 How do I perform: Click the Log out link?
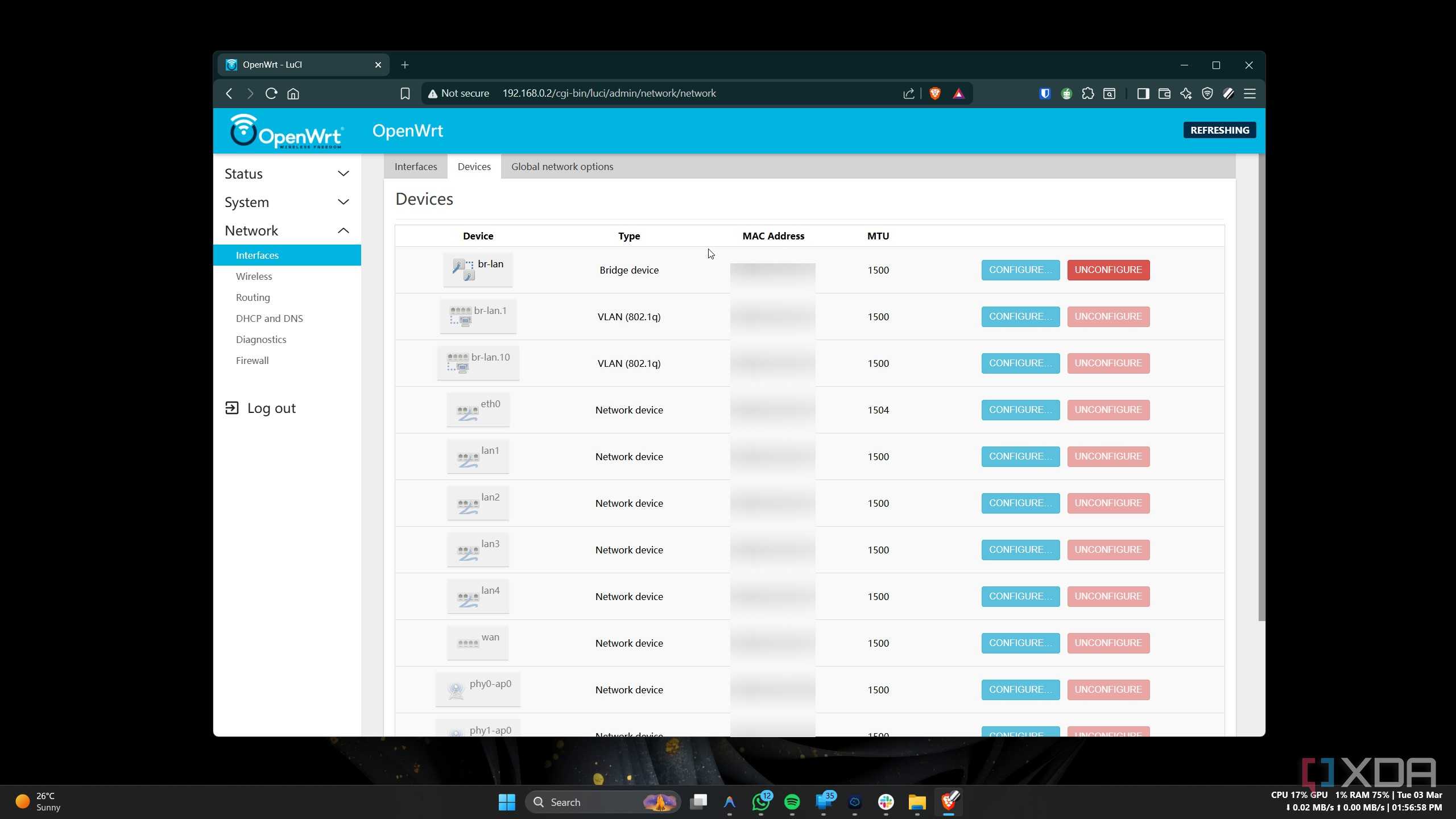point(271,408)
